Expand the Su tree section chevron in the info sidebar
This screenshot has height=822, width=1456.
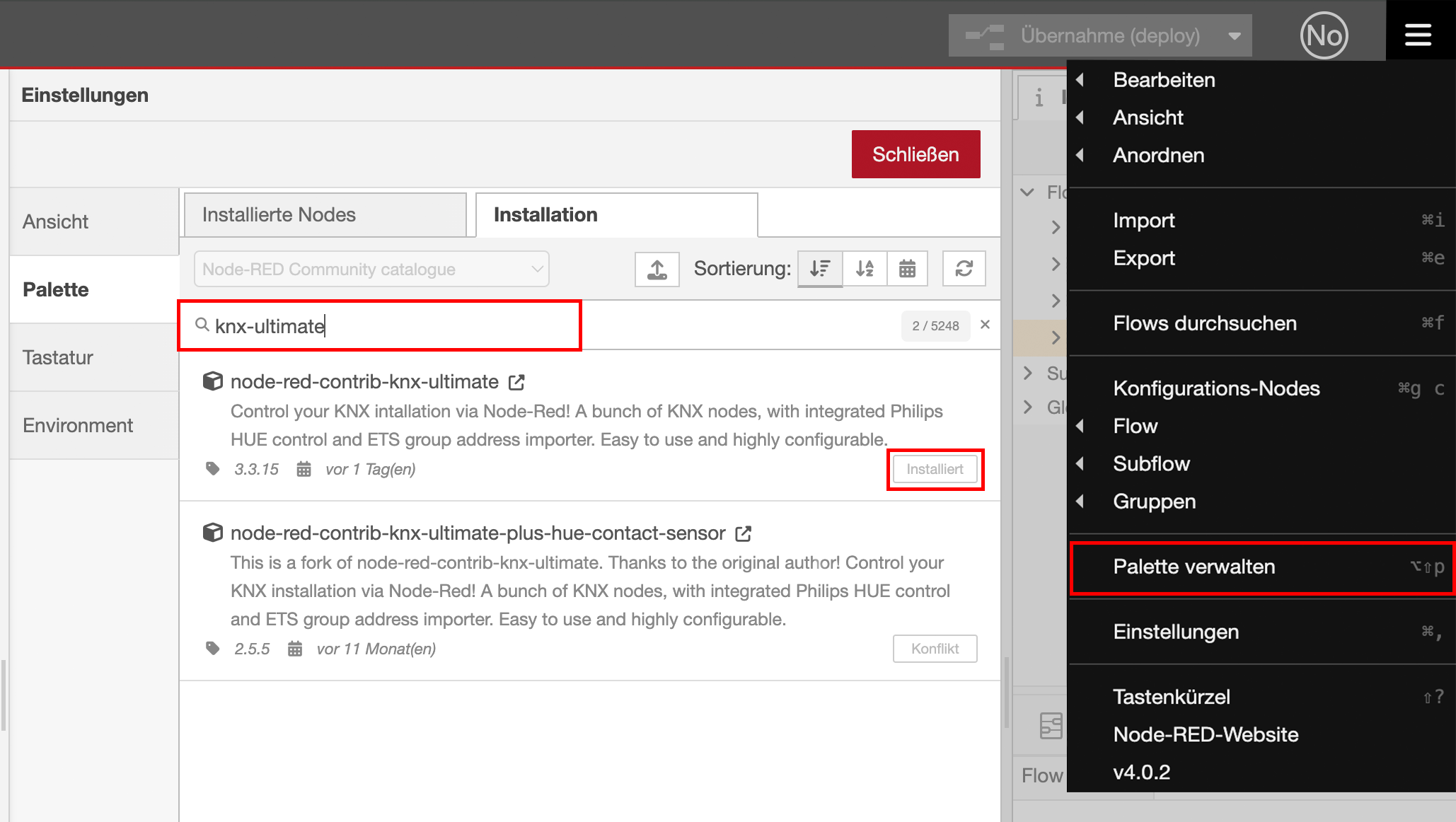tap(1028, 373)
